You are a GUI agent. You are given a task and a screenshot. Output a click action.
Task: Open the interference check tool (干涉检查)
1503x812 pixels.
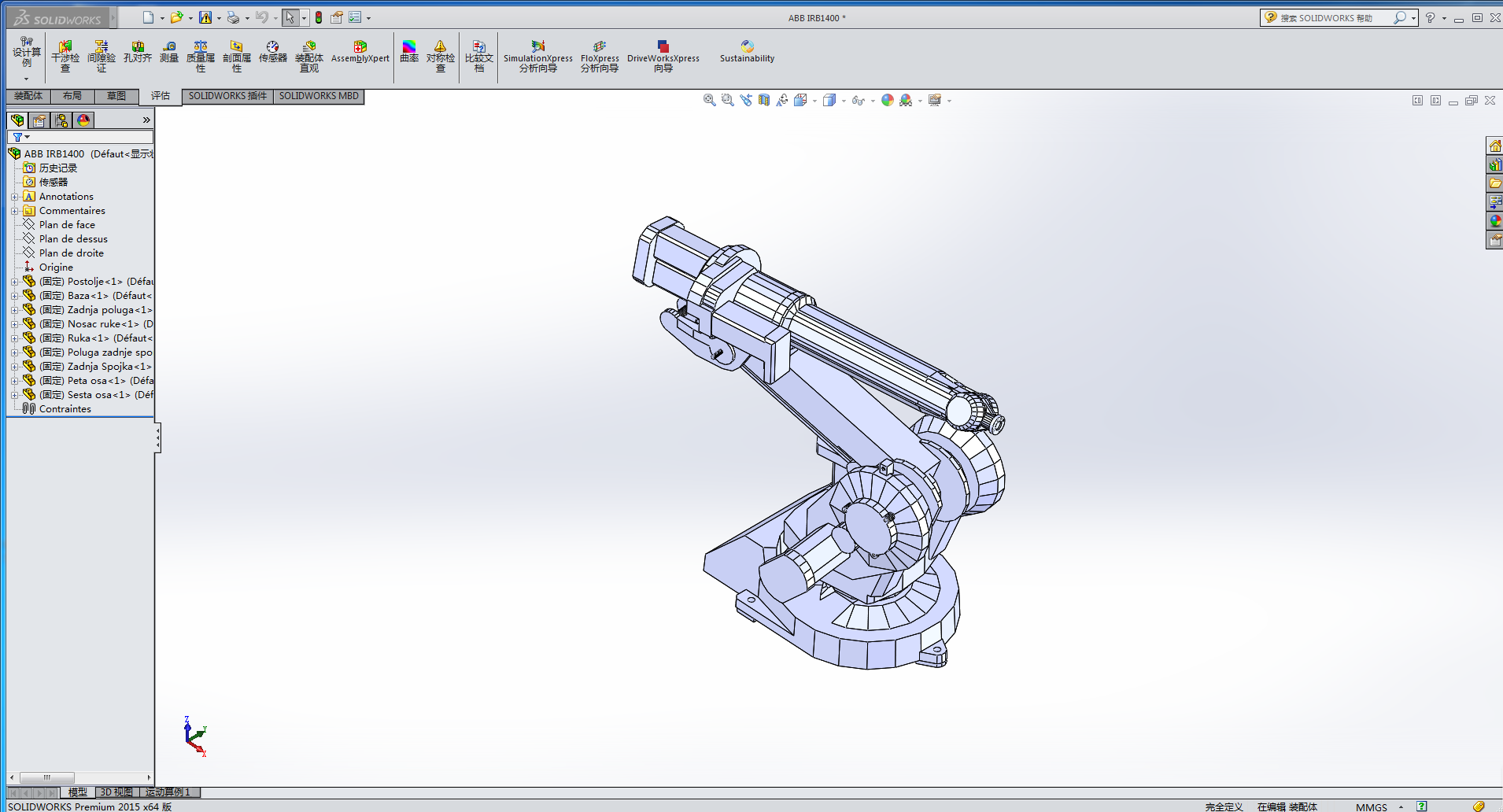[65, 56]
